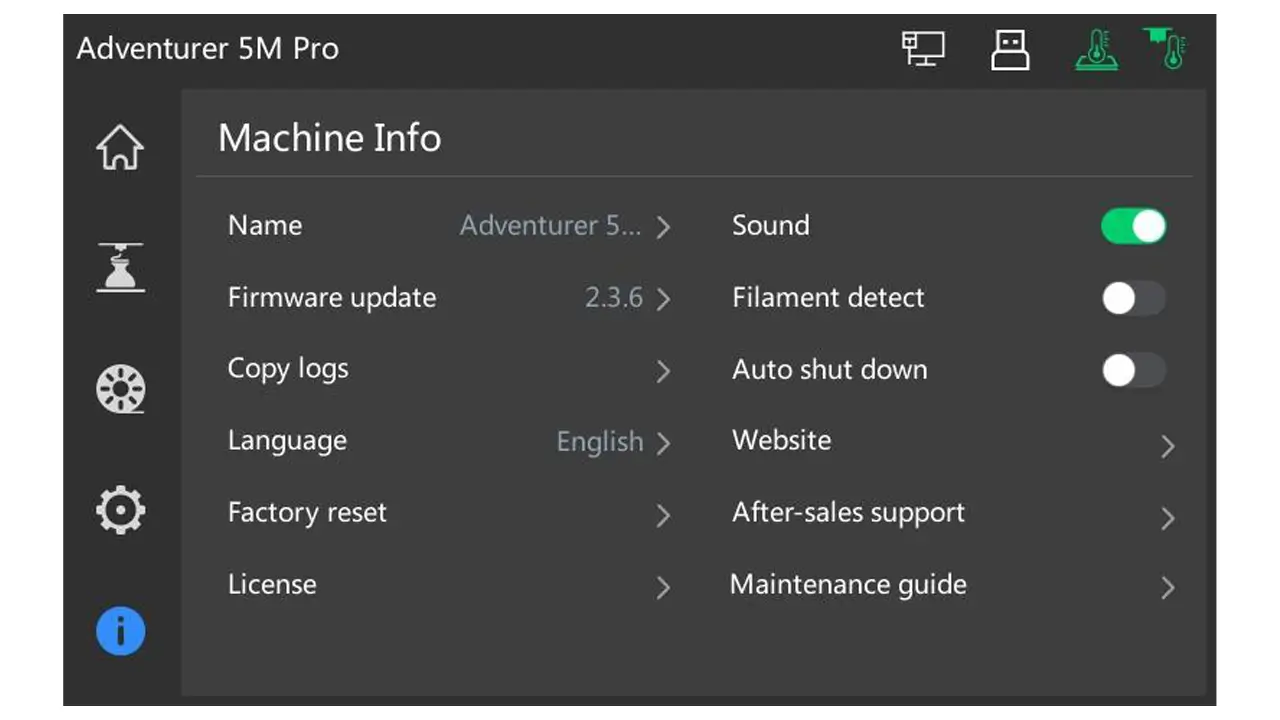Select the After-sales support label
Image resolution: width=1280 pixels, height=720 pixels.
tap(849, 513)
